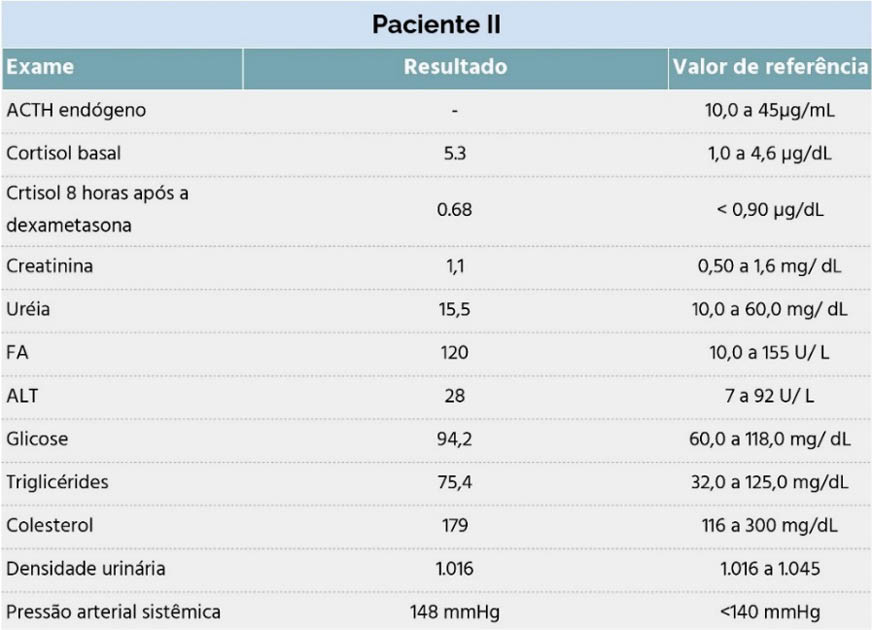This screenshot has height=630, width=872.
Task: Select the Resultado column header
Action: point(455,67)
